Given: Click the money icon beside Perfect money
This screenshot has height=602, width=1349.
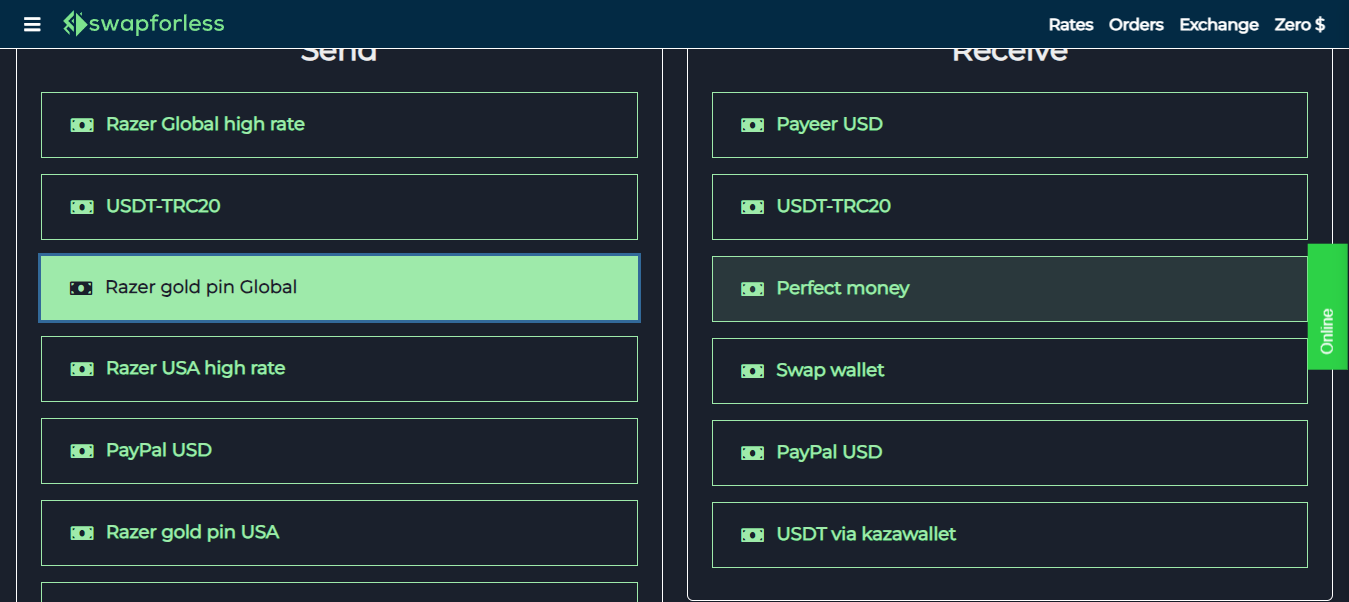Looking at the screenshot, I should point(751,288).
